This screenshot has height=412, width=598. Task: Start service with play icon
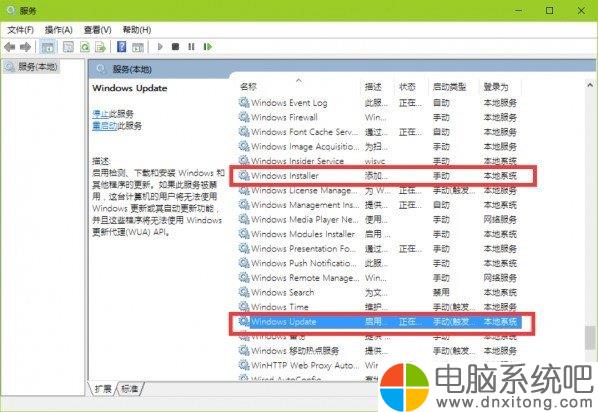(x=160, y=47)
